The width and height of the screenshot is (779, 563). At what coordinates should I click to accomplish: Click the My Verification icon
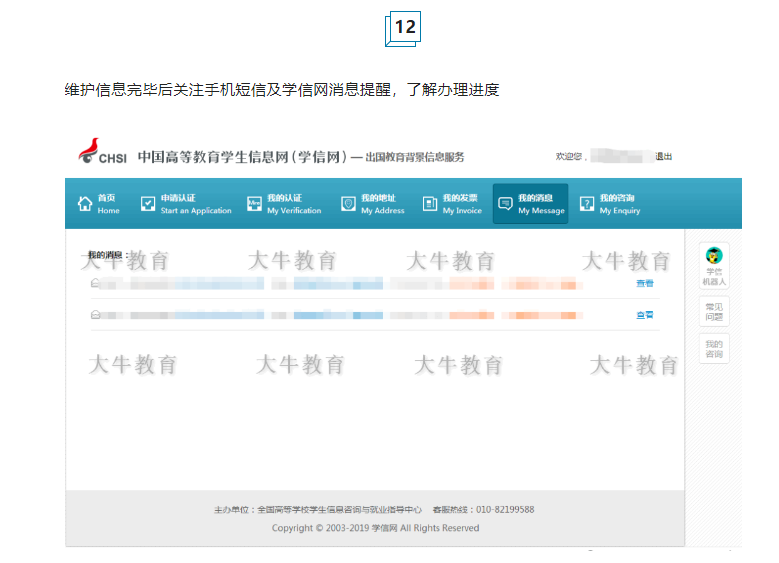254,204
